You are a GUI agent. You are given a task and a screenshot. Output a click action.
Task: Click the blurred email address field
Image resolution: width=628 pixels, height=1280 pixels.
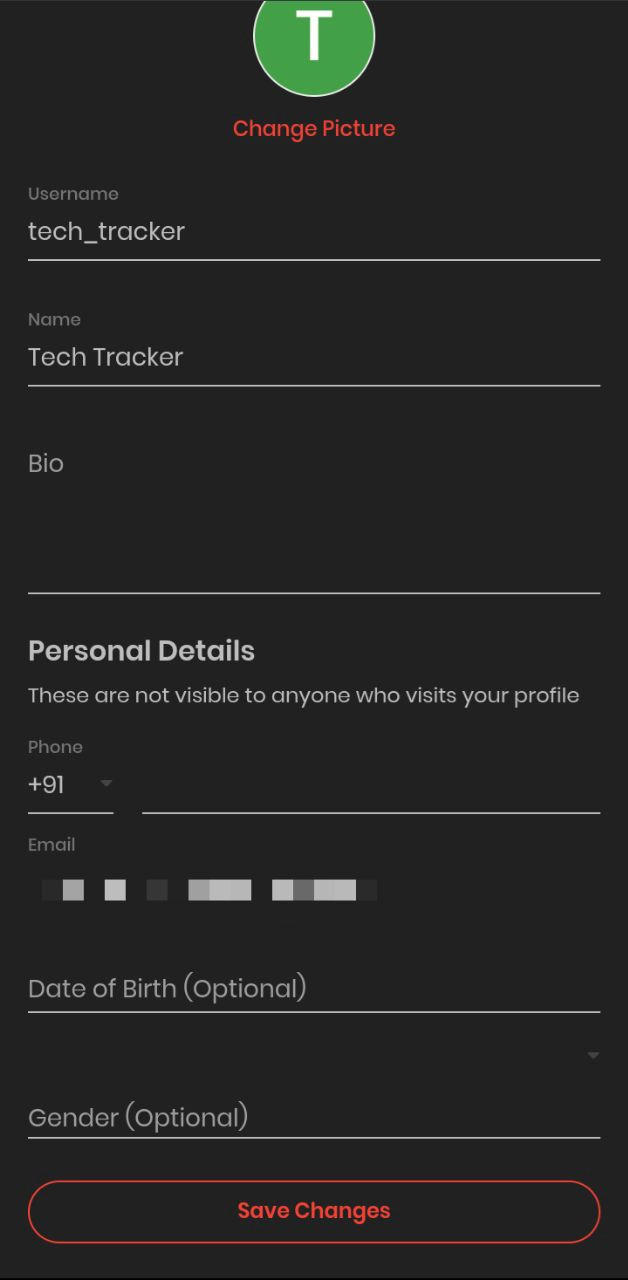(x=210, y=890)
